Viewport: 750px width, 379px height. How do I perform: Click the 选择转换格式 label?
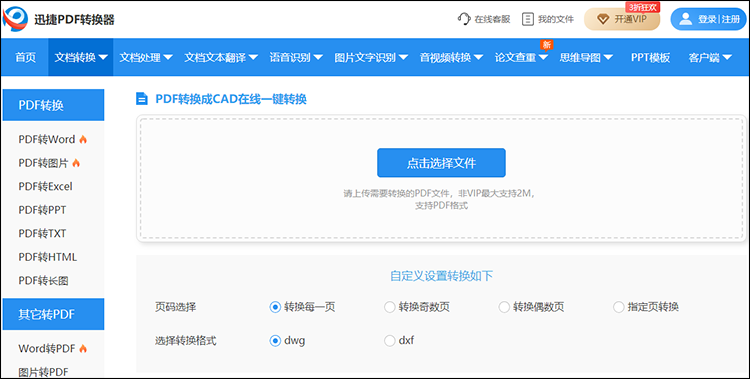coord(186,341)
